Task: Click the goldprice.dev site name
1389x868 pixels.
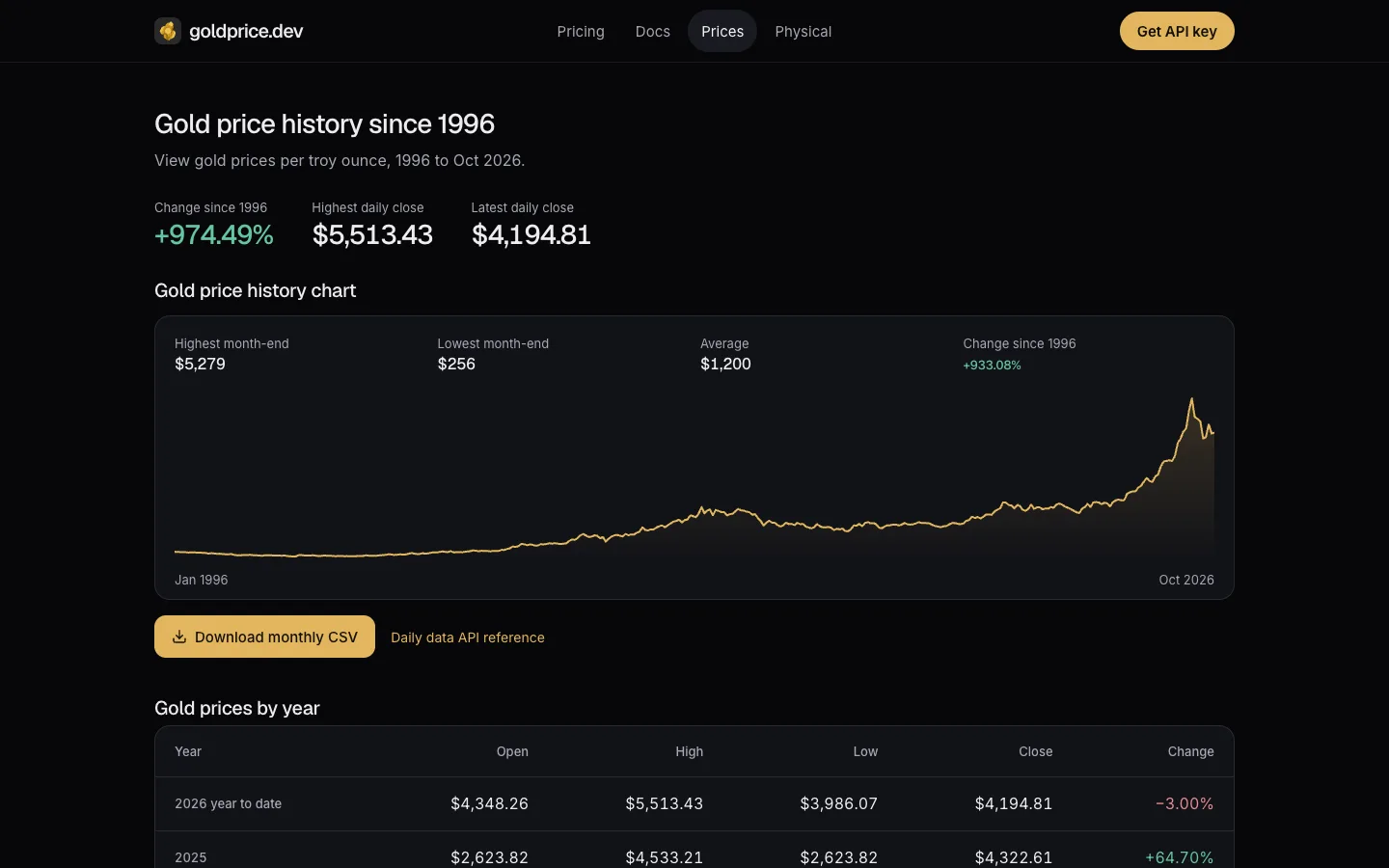Action: click(x=246, y=31)
